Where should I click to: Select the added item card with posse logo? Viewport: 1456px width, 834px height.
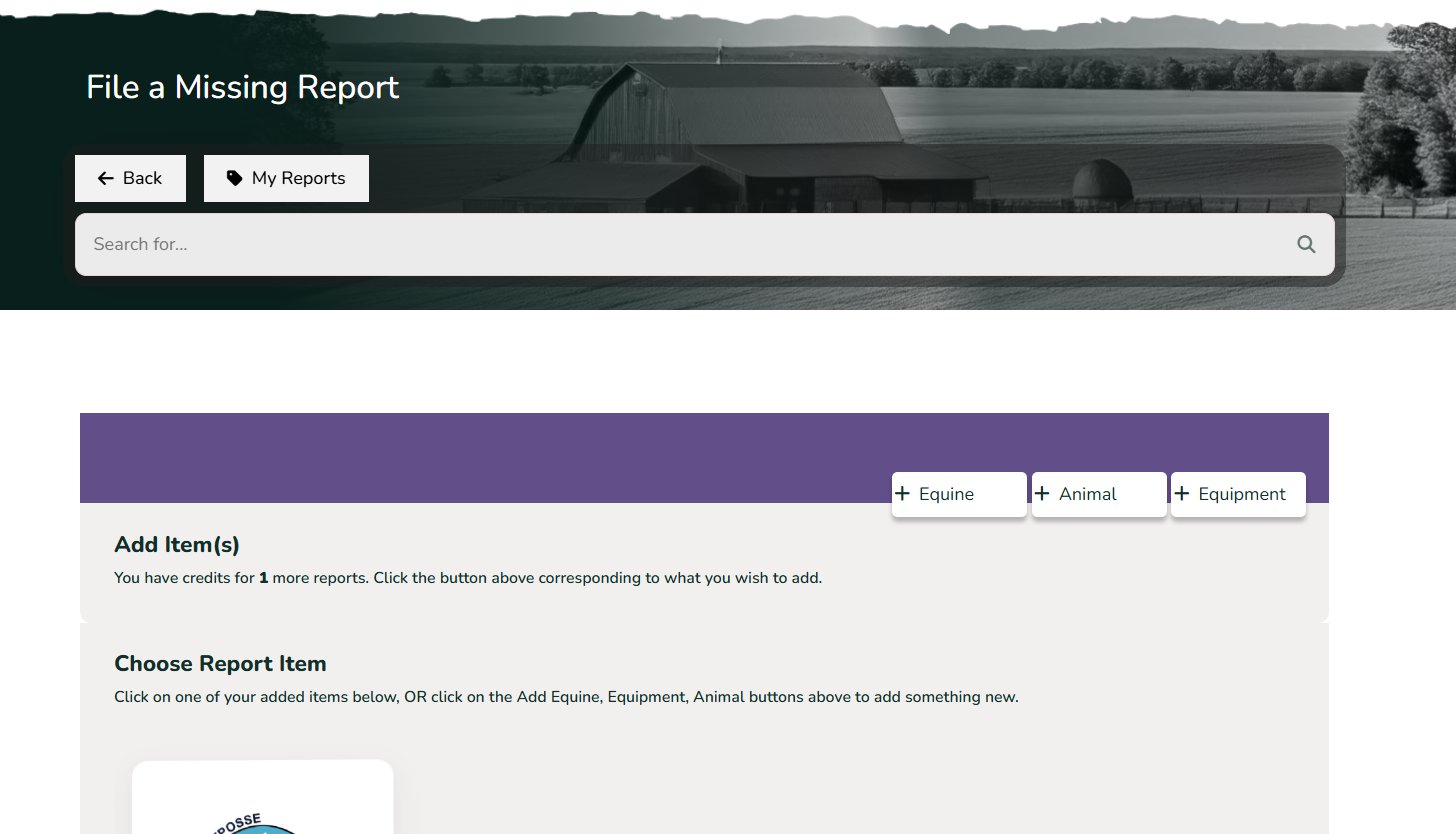(x=262, y=797)
